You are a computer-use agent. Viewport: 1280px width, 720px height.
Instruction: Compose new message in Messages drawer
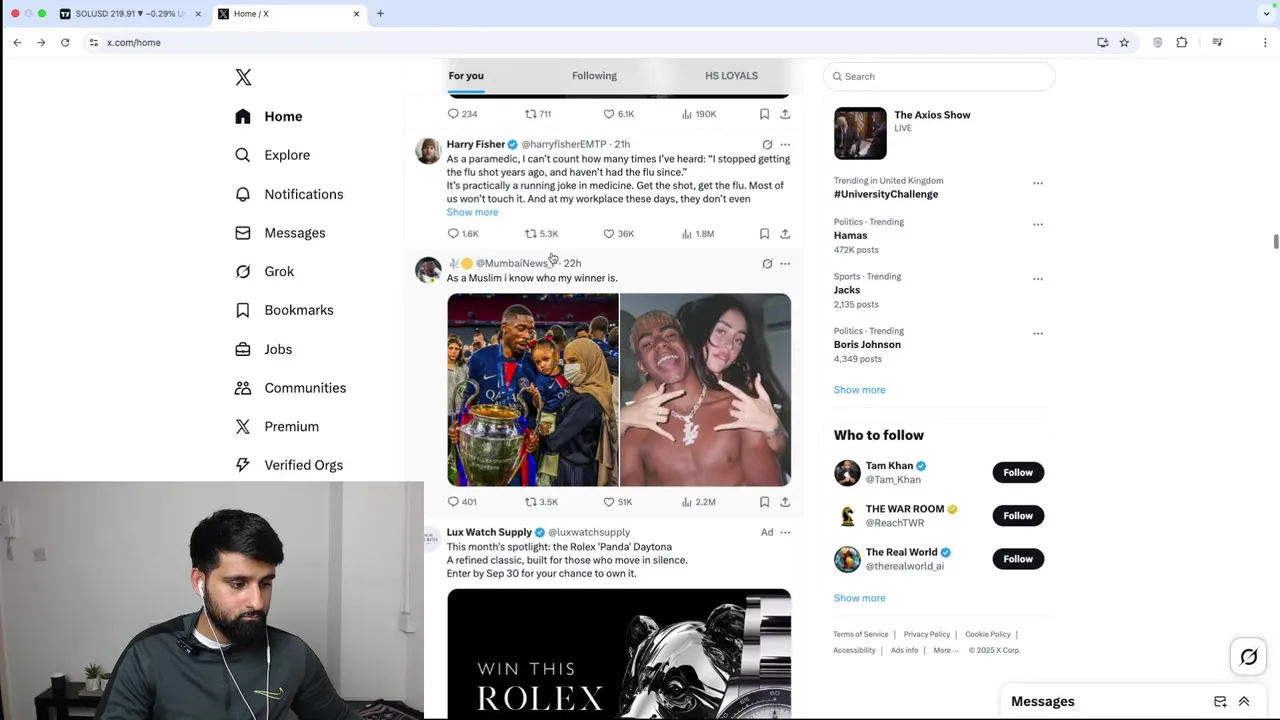click(x=1220, y=702)
